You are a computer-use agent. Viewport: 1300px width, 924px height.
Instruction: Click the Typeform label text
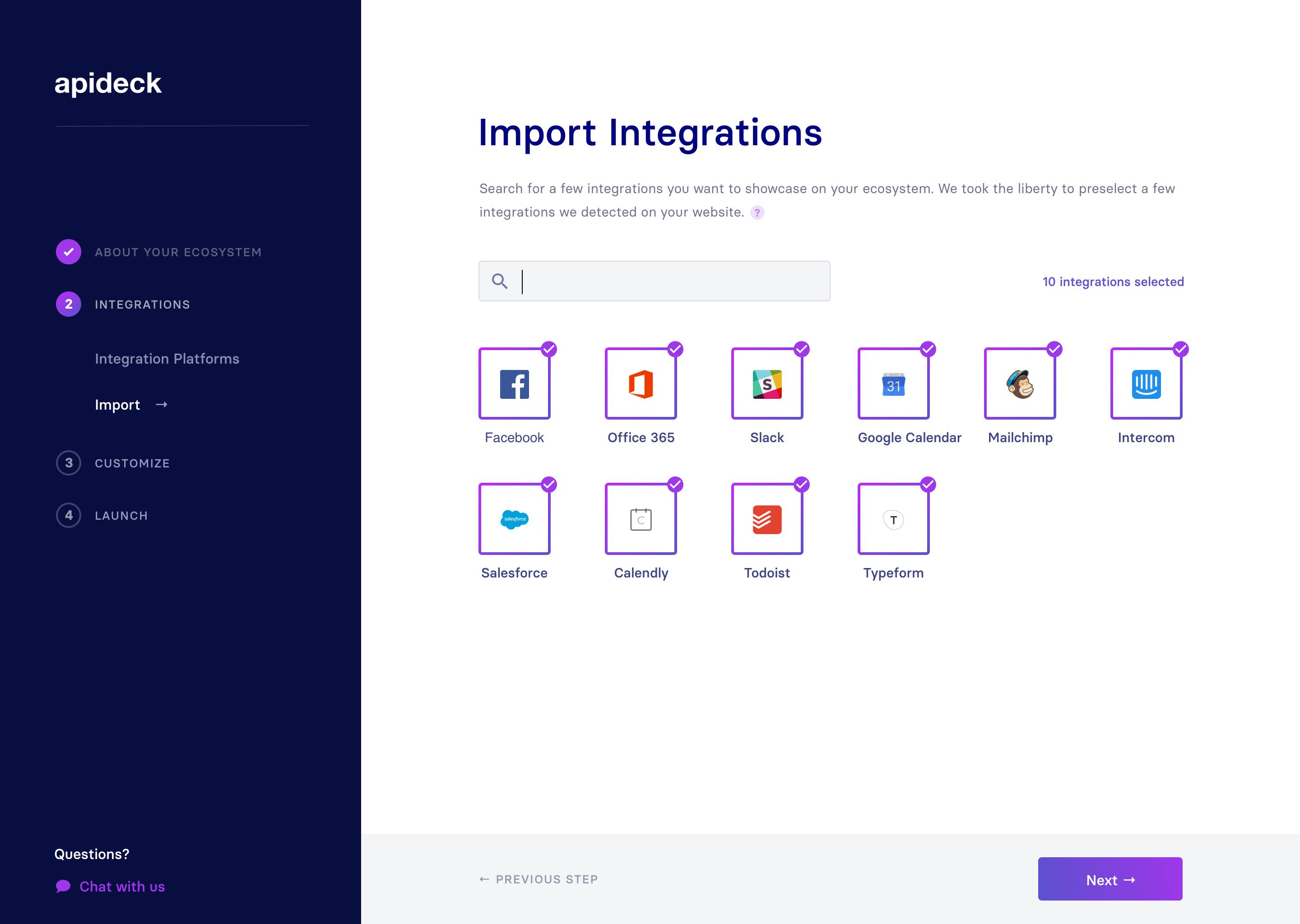click(893, 573)
